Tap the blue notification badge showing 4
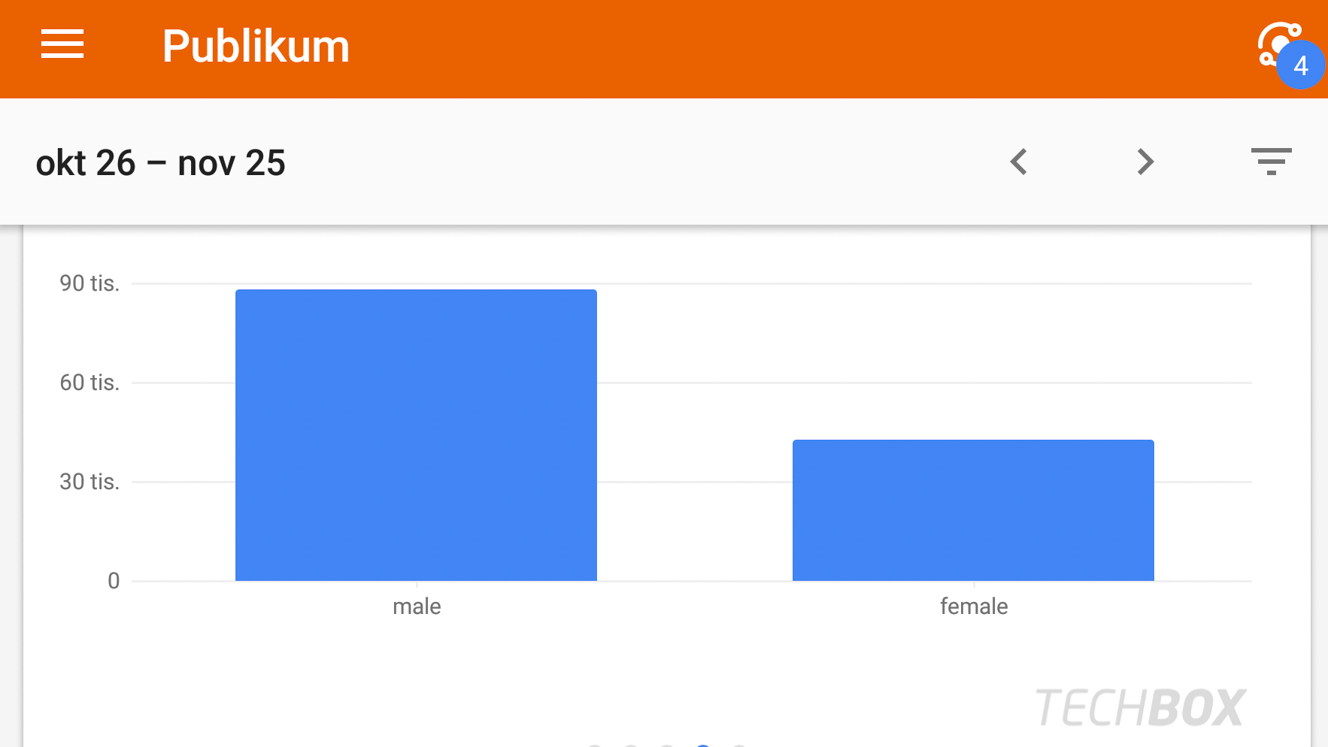The image size is (1328, 747). pyautogui.click(x=1300, y=66)
